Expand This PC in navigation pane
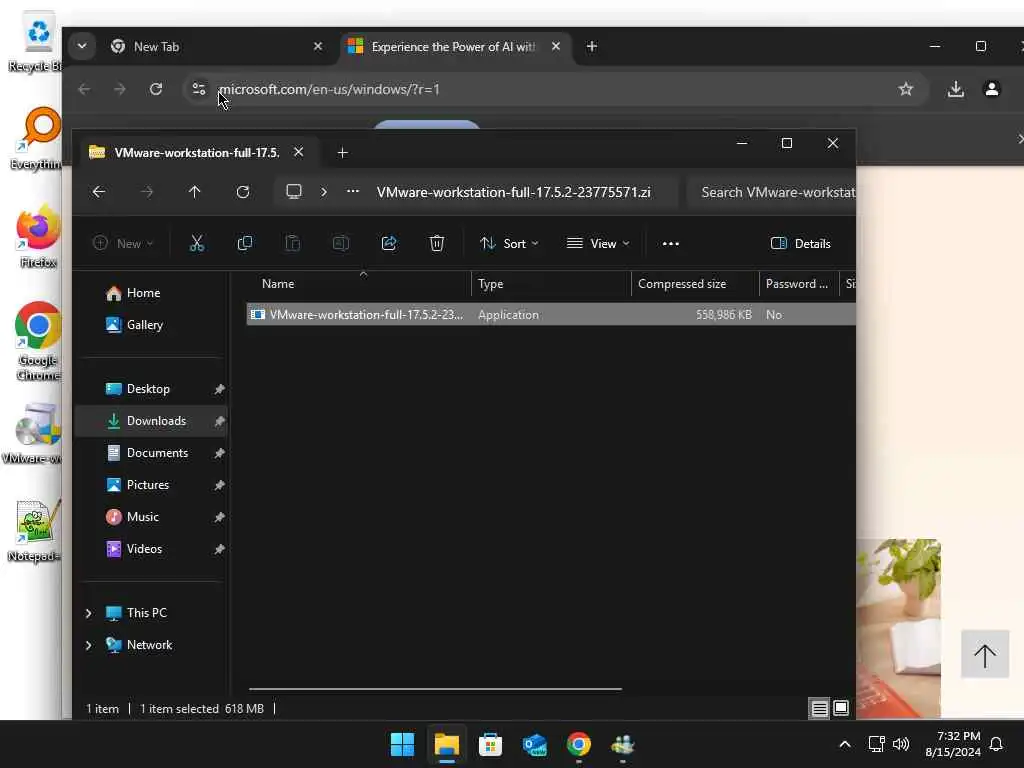1024x768 pixels. coord(89,613)
